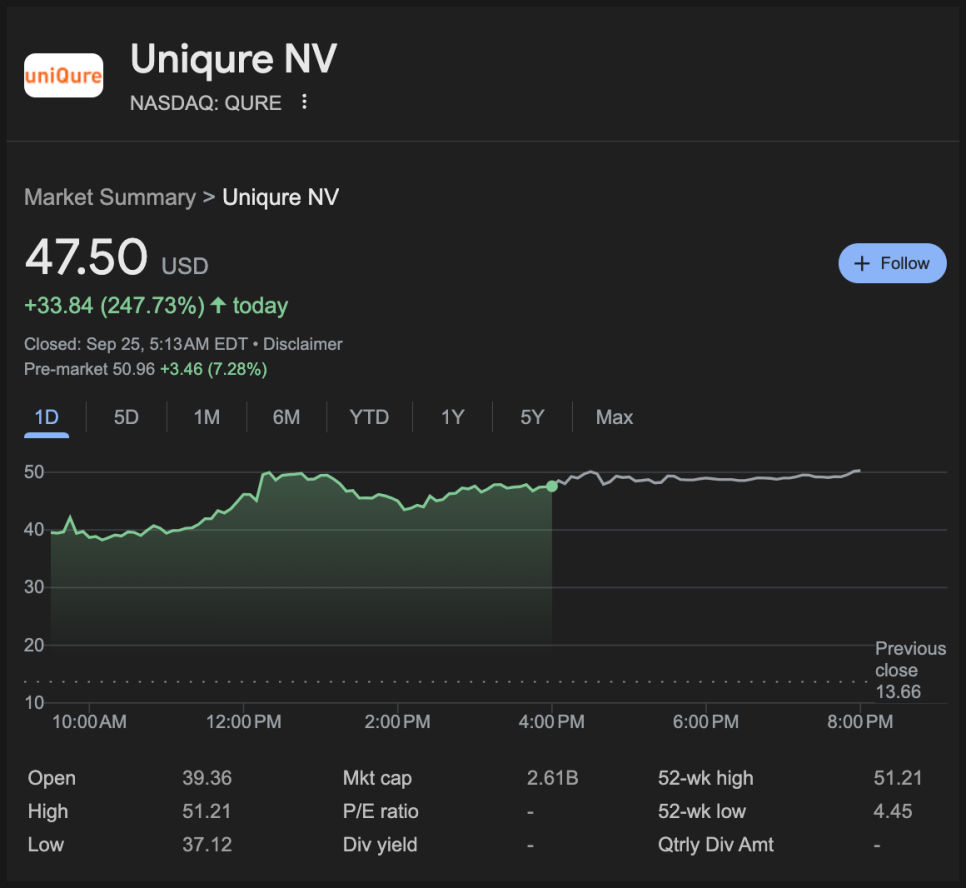Viewport: 966px width, 888px height.
Task: Click the 4:00 PM time axis label
Action: [x=551, y=722]
